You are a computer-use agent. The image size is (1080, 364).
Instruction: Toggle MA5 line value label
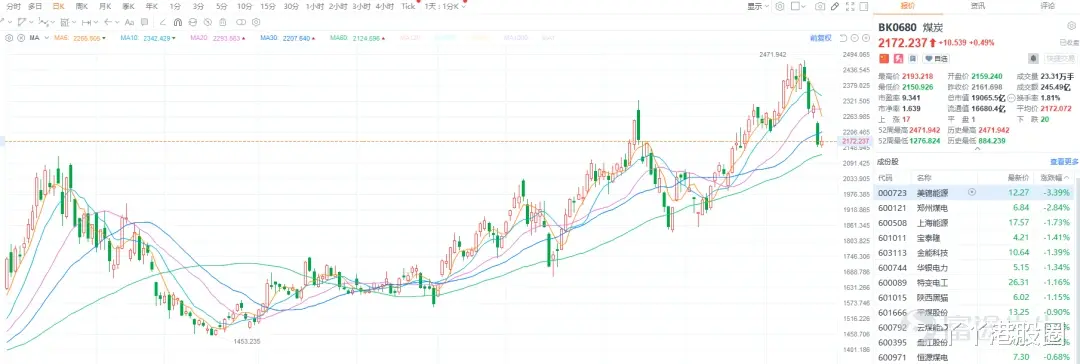[x=80, y=38]
